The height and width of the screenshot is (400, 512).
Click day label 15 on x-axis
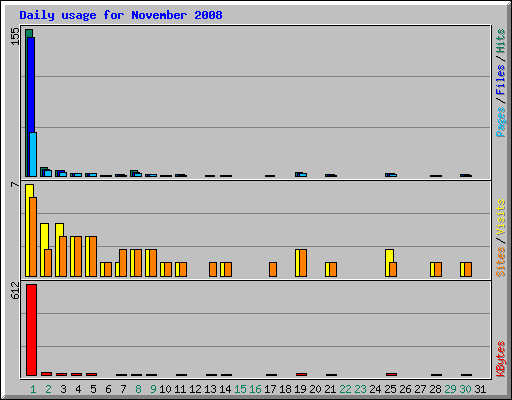[x=240, y=389]
